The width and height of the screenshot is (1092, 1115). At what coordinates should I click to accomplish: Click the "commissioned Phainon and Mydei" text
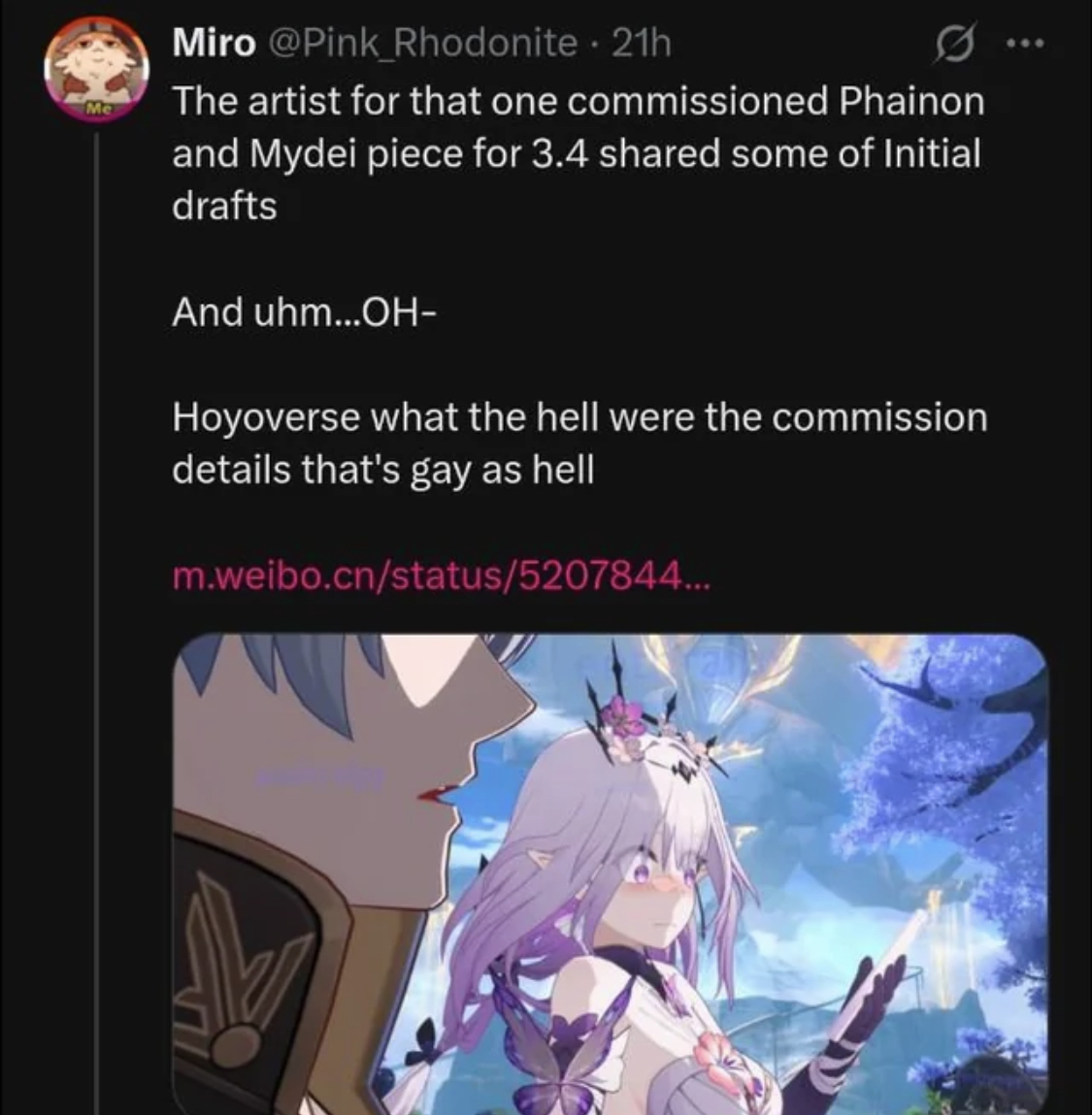579,126
